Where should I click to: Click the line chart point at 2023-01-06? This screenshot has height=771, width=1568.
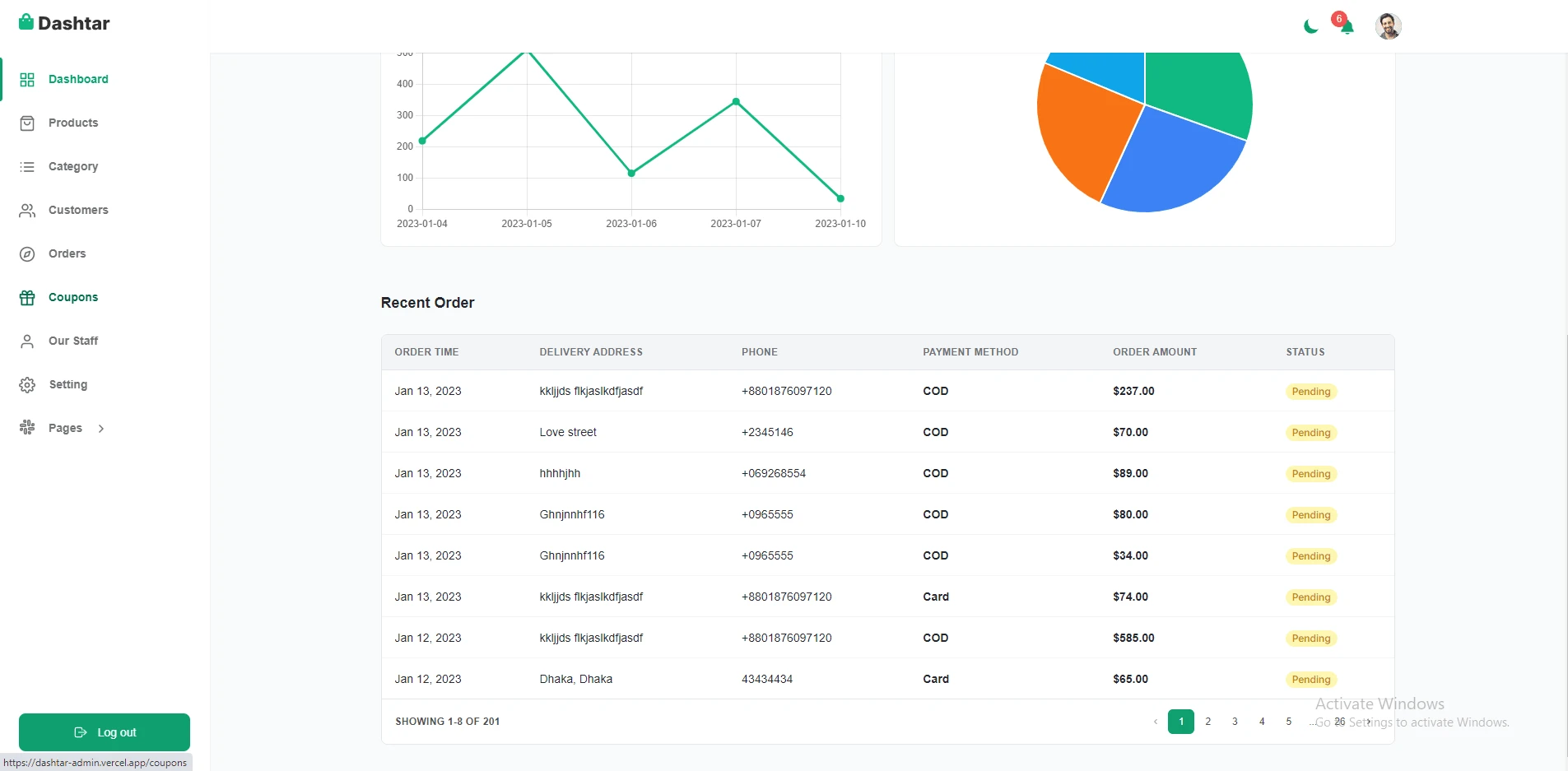631,173
